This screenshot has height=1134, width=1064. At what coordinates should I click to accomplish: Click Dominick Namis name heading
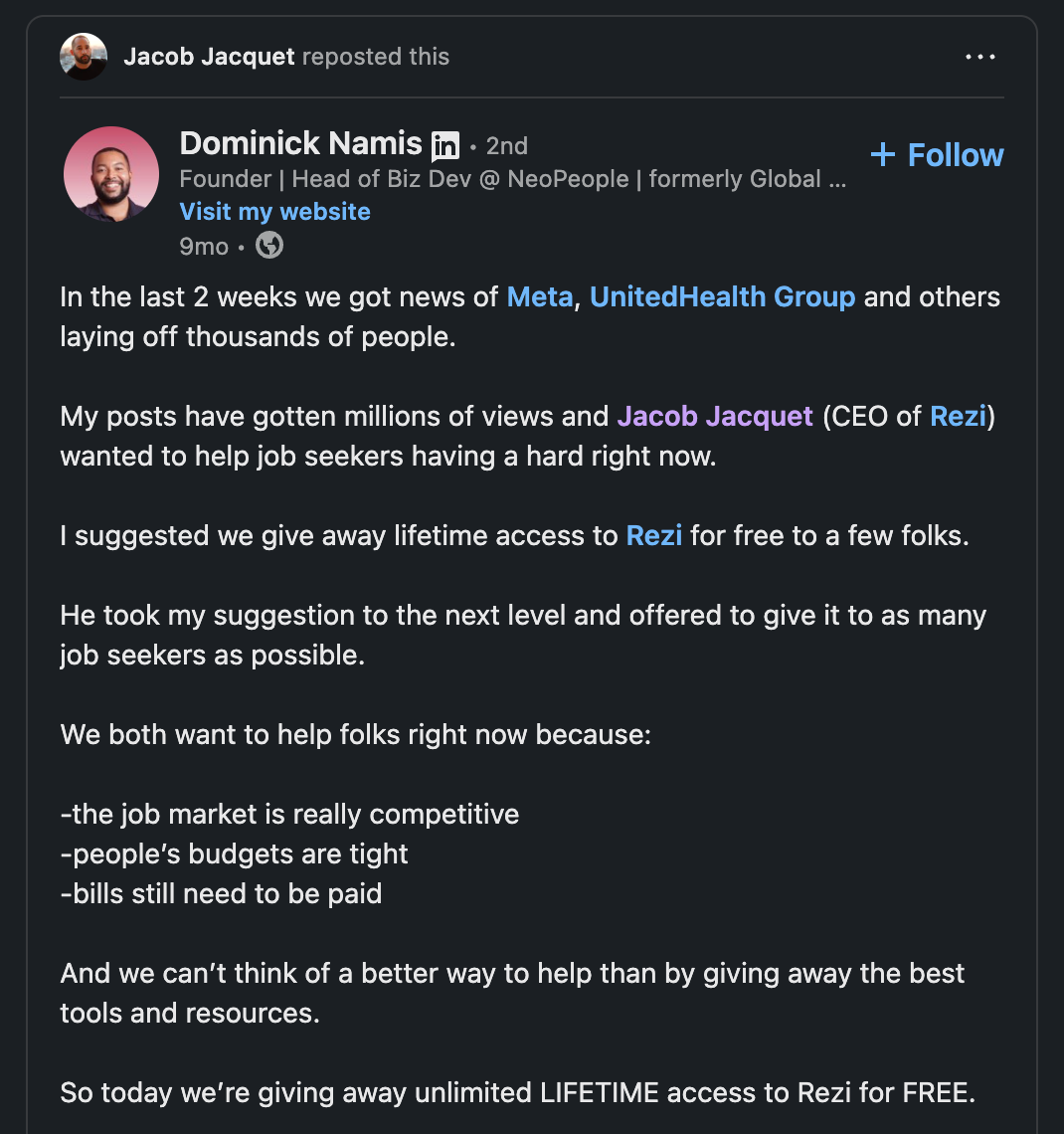[300, 143]
